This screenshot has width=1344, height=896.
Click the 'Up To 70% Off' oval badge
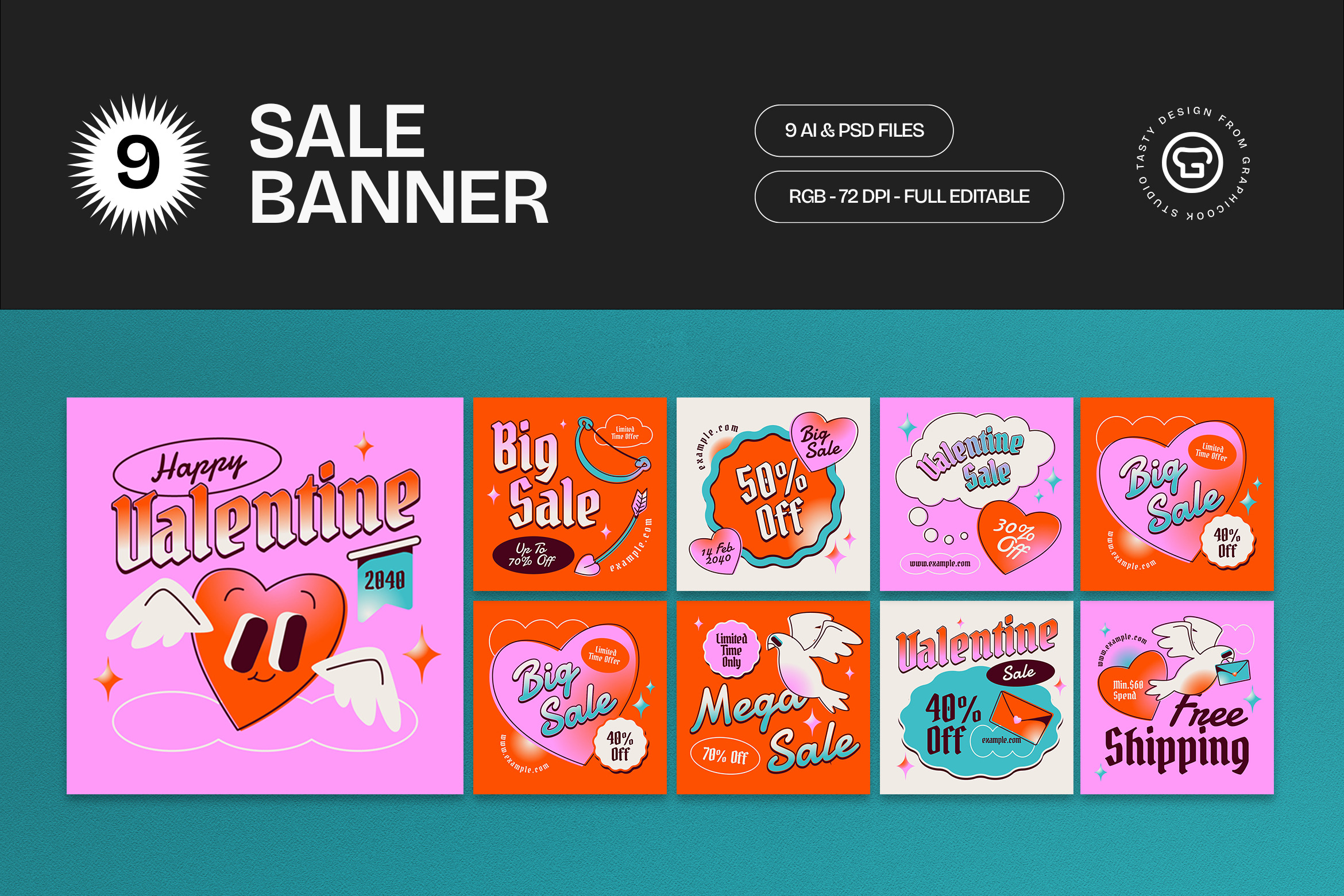click(533, 555)
